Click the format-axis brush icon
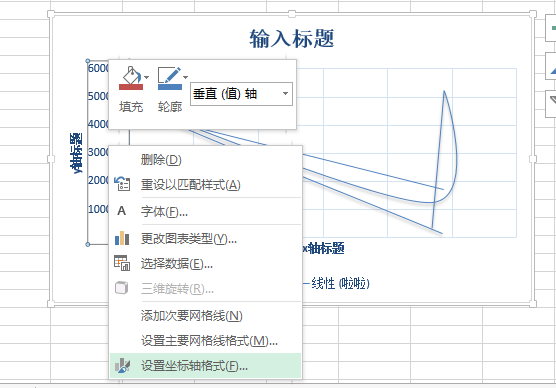Image resolution: width=556 pixels, height=388 pixels. 122,365
